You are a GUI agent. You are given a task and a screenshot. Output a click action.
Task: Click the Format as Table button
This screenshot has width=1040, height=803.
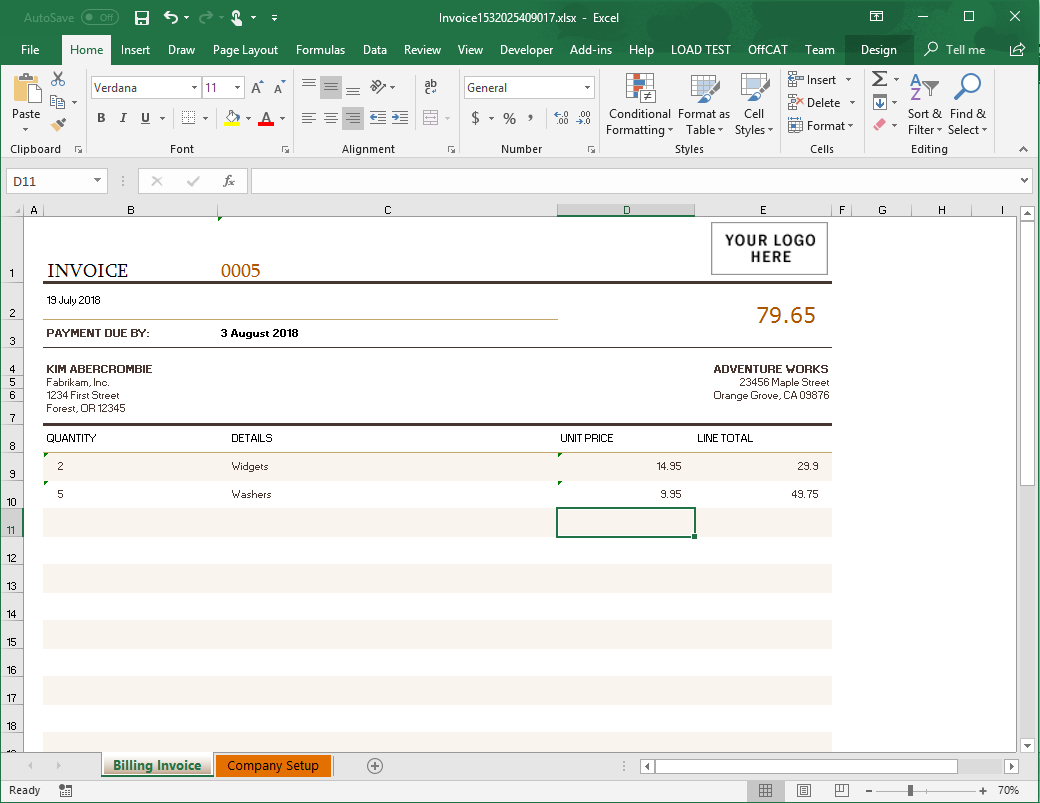coord(703,104)
